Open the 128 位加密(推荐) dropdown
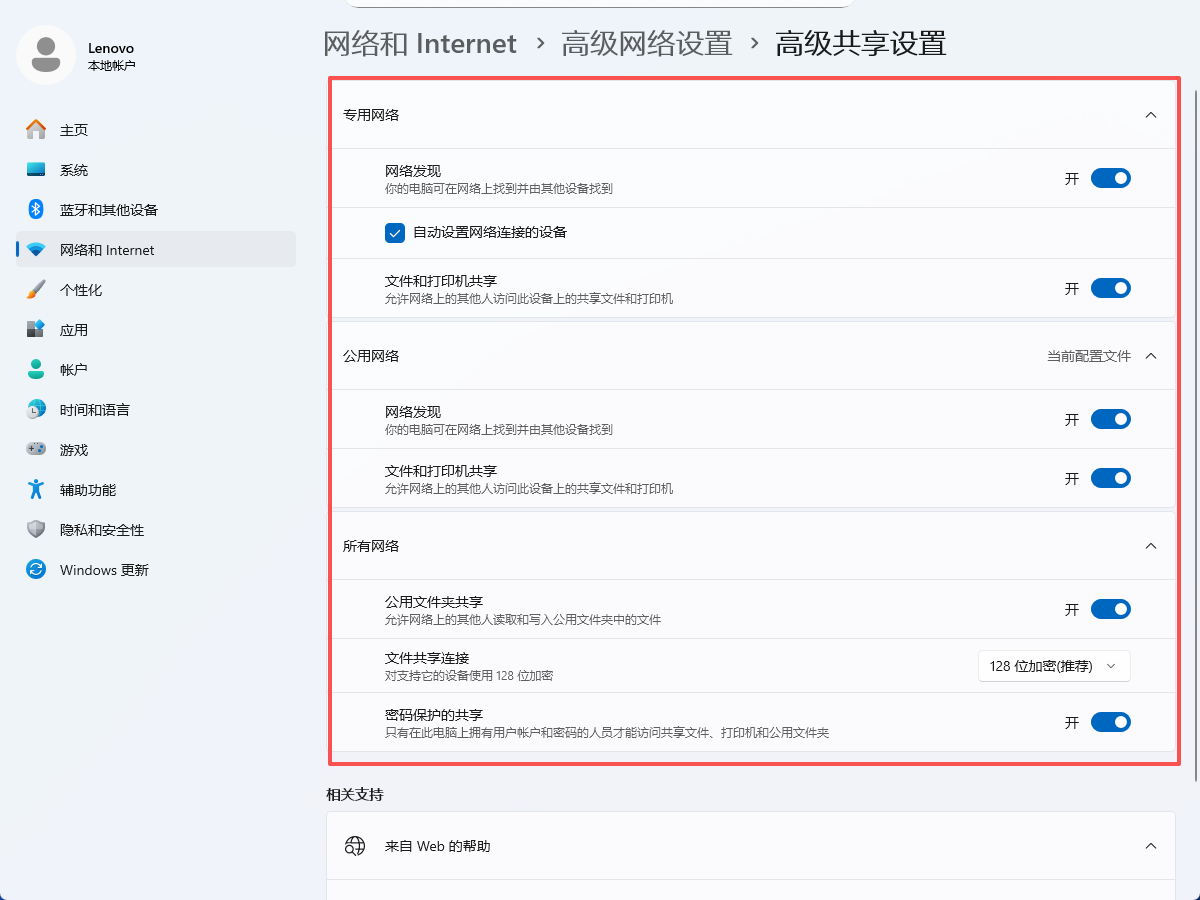 click(1054, 666)
